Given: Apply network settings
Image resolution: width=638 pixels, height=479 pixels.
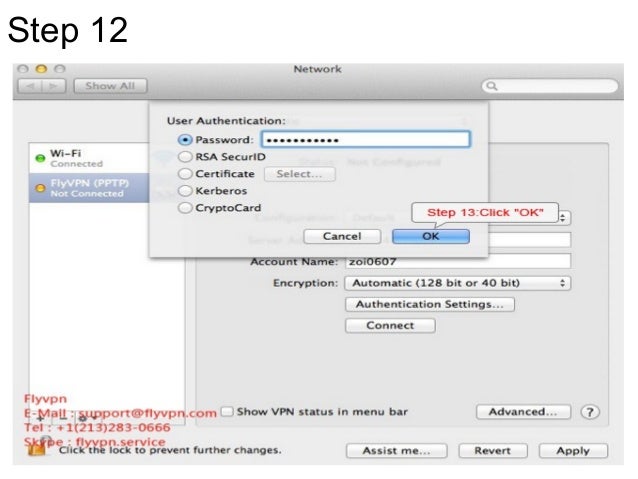Looking at the screenshot, I should click(573, 451).
